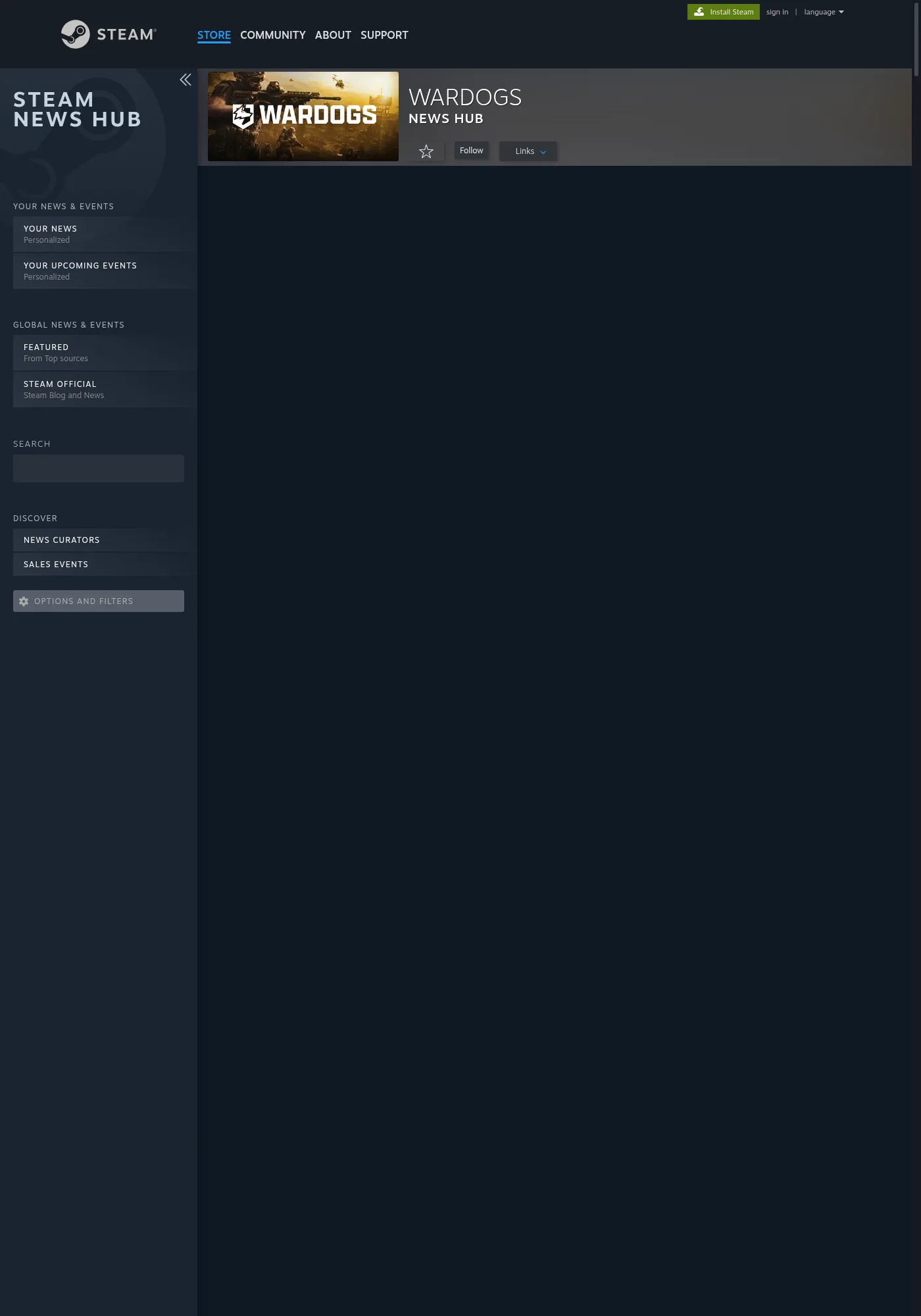Focus the news search field
This screenshot has width=921, height=1316.
coord(99,468)
